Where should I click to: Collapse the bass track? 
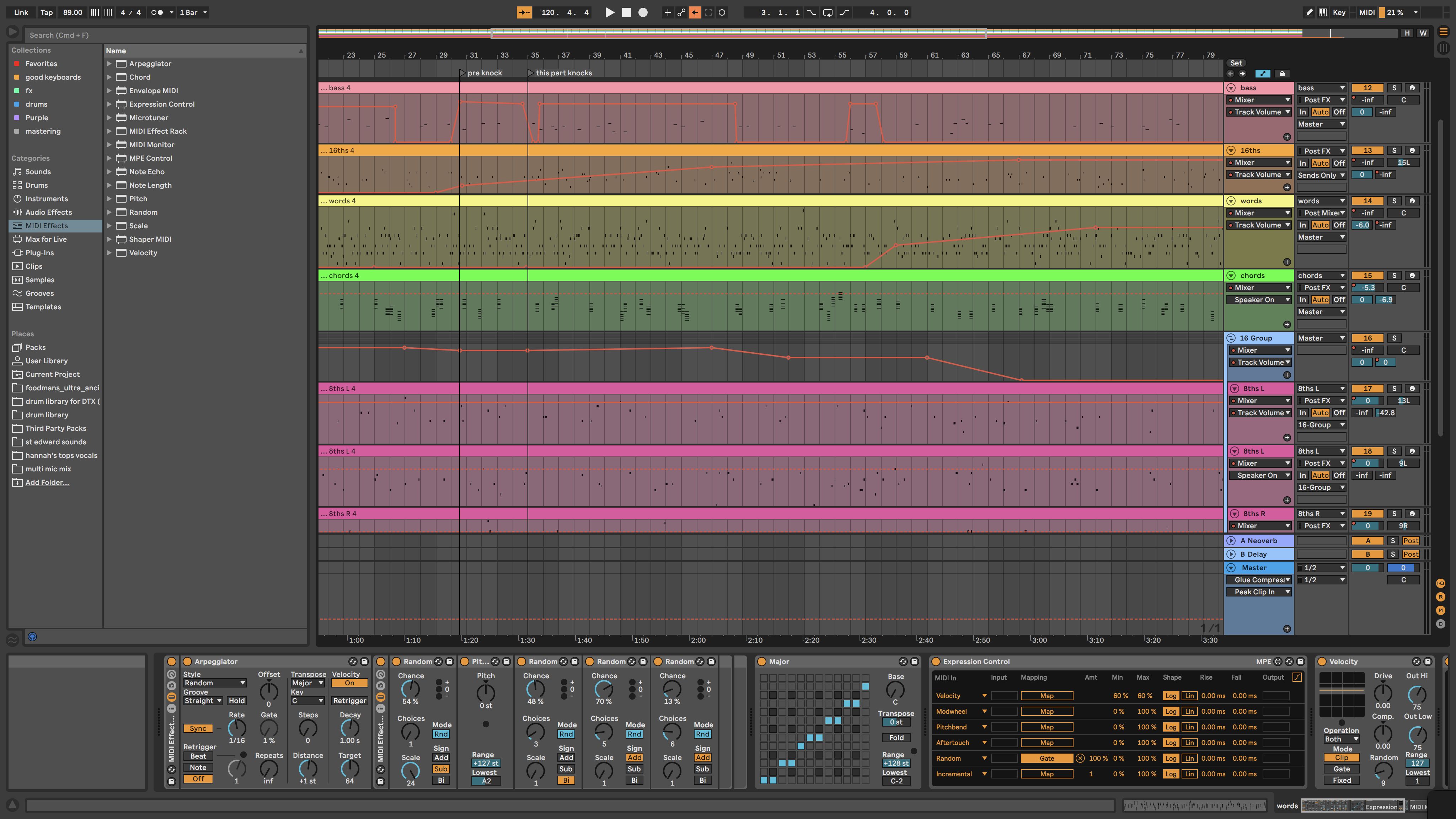pyautogui.click(x=1231, y=88)
